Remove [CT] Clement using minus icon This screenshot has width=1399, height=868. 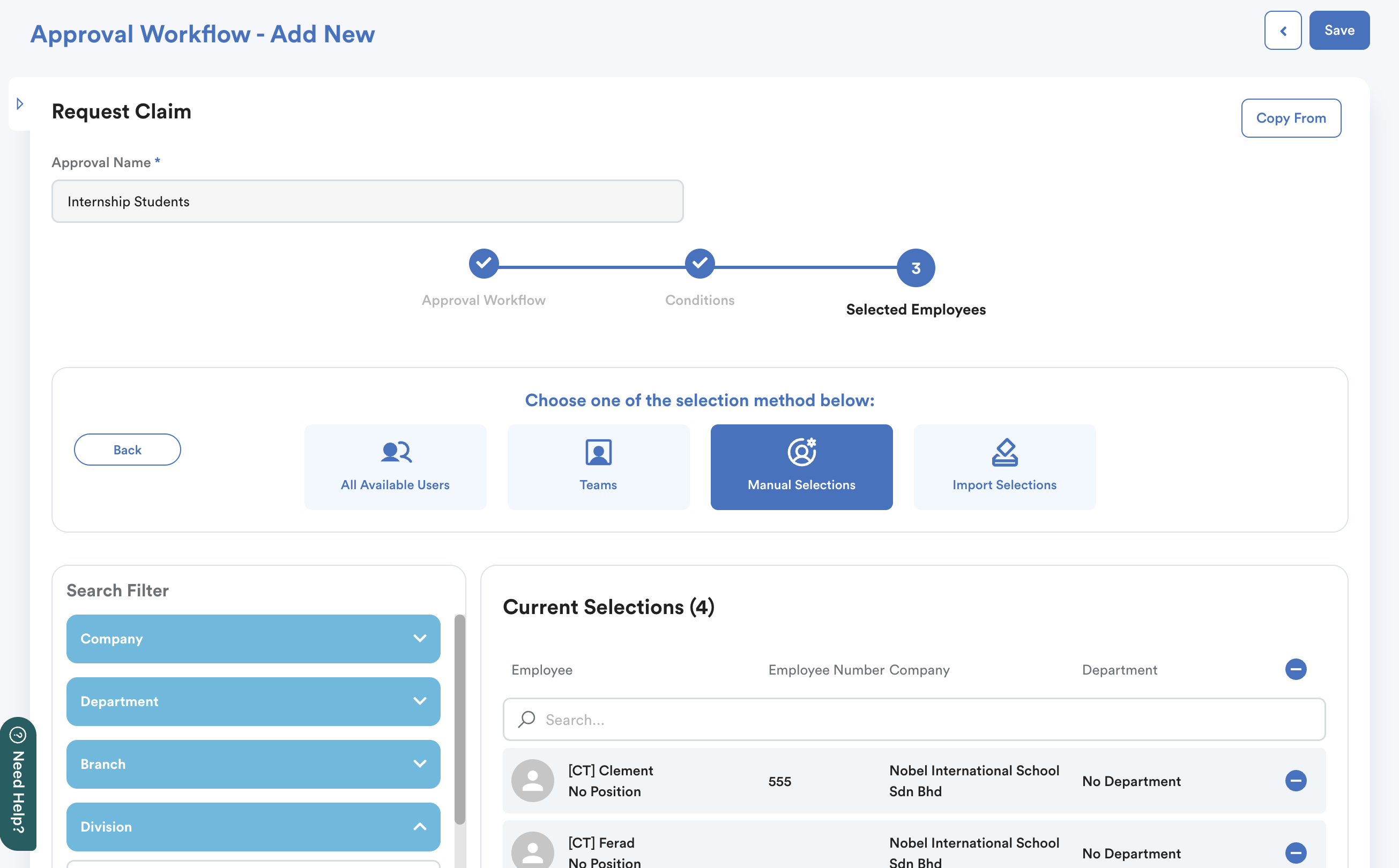[1295, 781]
